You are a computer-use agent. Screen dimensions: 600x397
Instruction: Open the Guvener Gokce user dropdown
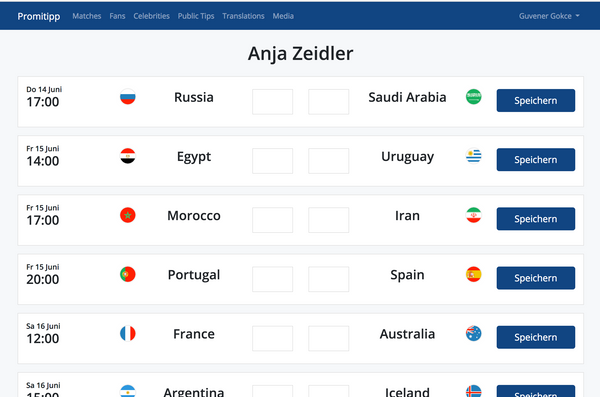(x=549, y=16)
